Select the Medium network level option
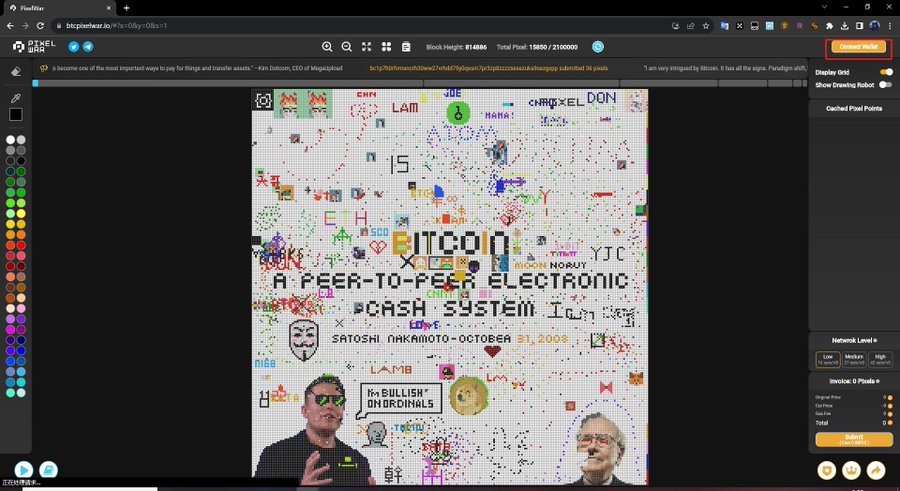 coord(854,358)
